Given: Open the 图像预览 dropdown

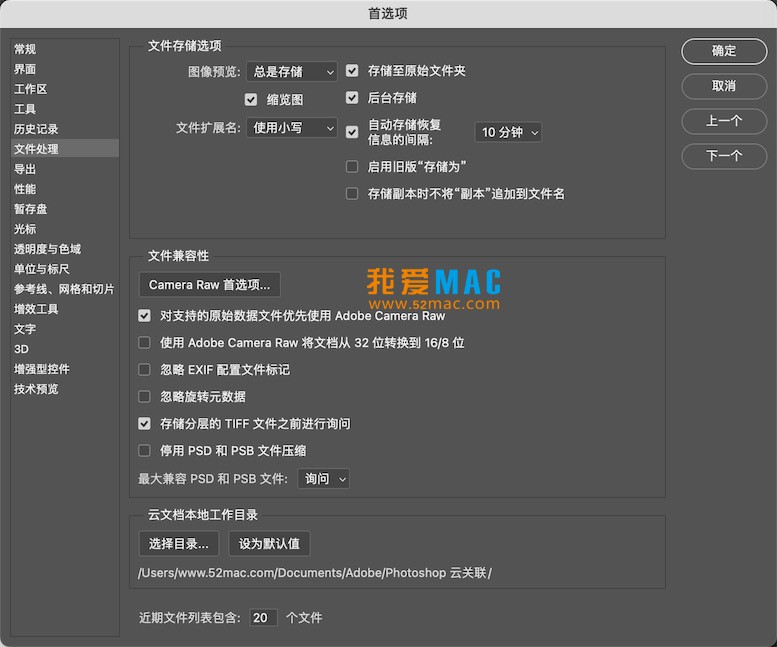Looking at the screenshot, I should [x=292, y=72].
